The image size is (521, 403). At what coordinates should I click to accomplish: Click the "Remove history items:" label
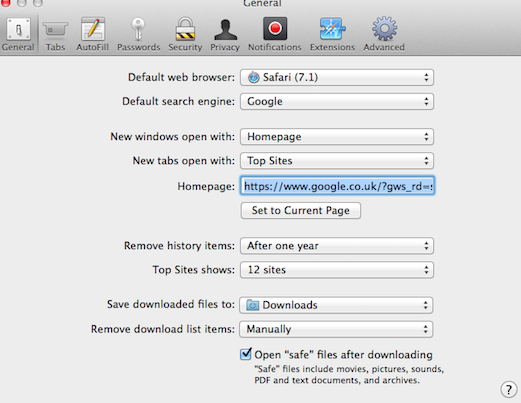[x=179, y=246]
